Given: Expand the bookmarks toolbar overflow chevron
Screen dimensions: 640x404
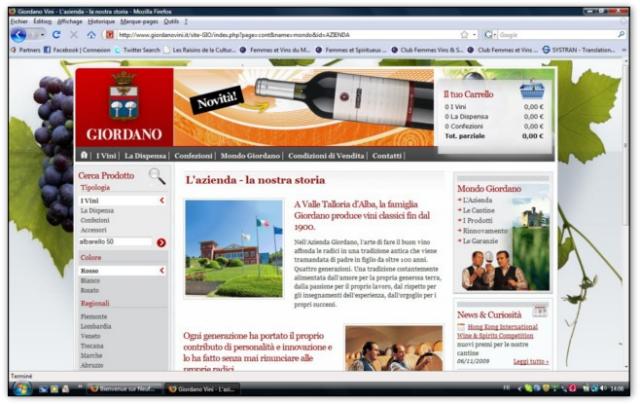Looking at the screenshot, I should coord(624,50).
